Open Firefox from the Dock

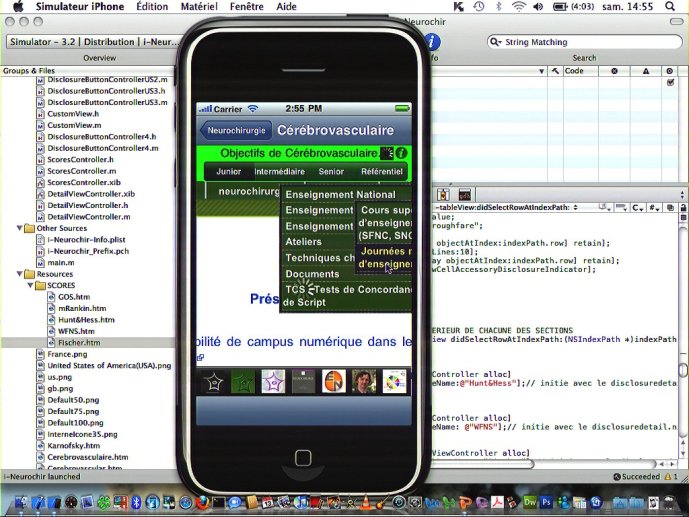tap(202, 502)
